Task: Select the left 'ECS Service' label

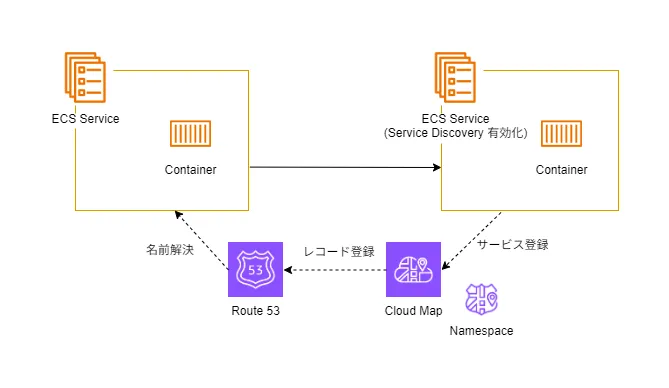Action: 85,119
